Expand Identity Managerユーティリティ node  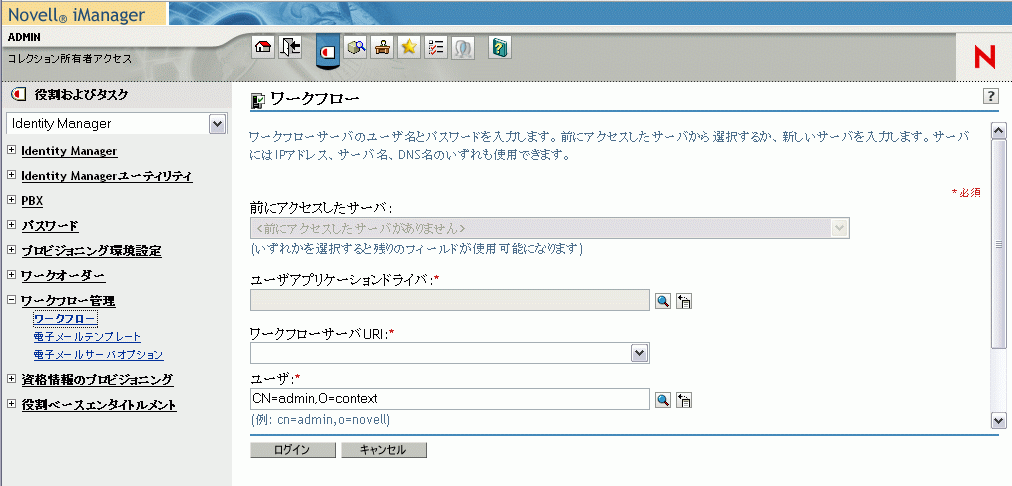(11, 175)
